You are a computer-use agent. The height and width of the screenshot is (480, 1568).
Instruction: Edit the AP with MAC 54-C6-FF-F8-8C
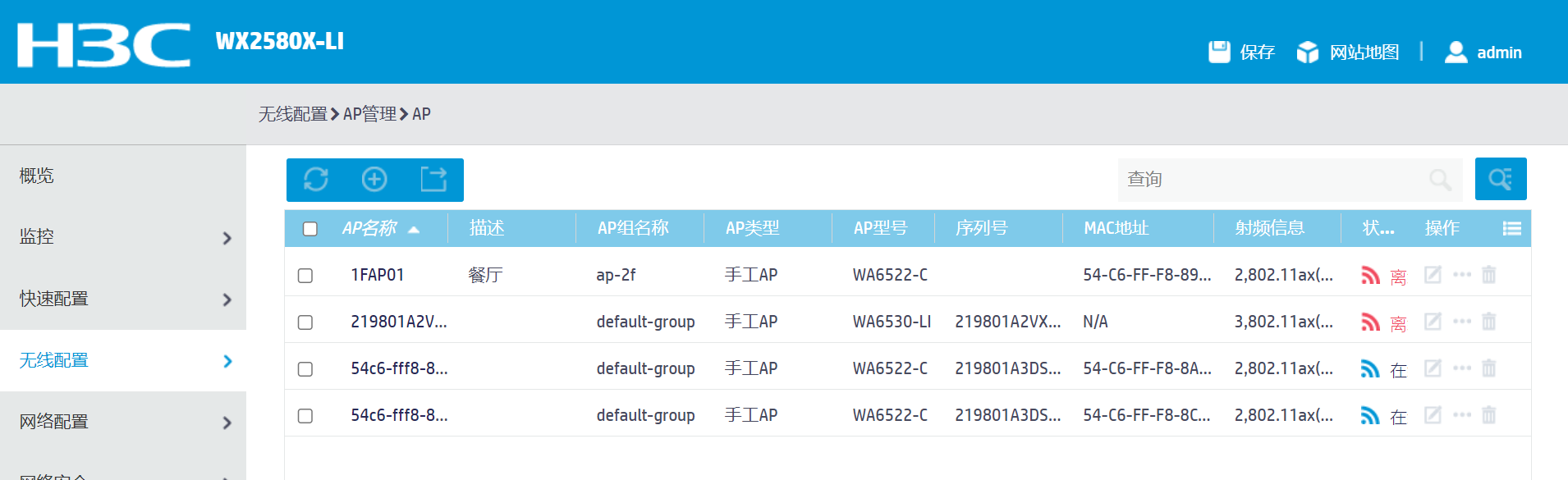point(1433,415)
